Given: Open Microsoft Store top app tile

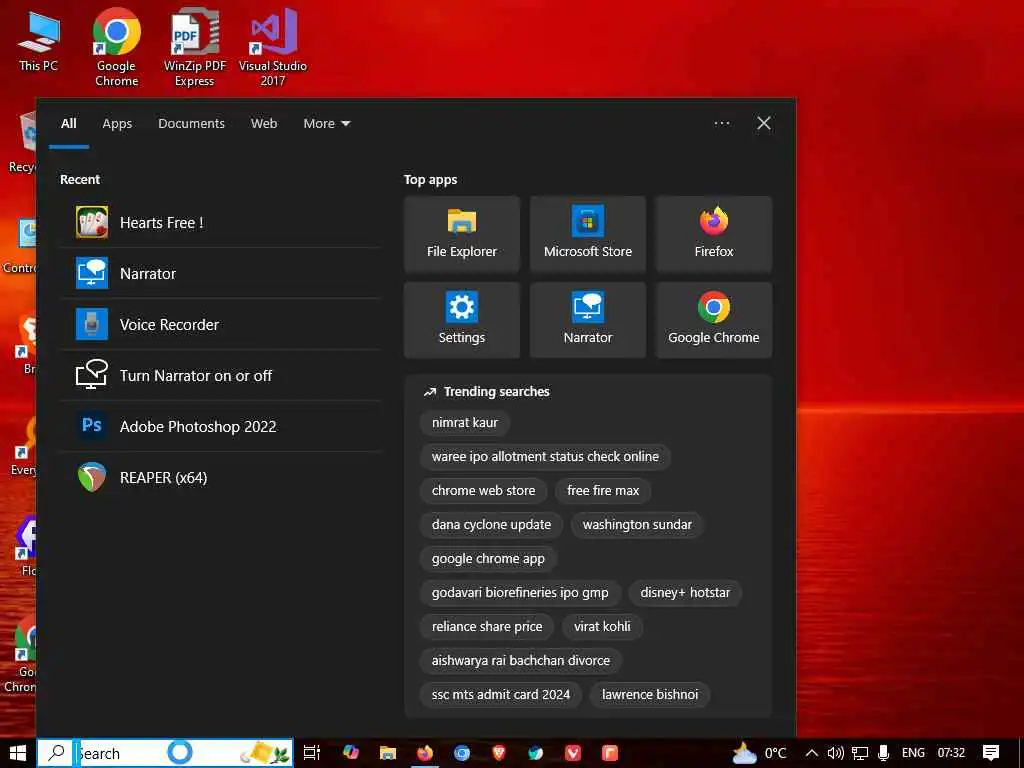Looking at the screenshot, I should [x=588, y=234].
